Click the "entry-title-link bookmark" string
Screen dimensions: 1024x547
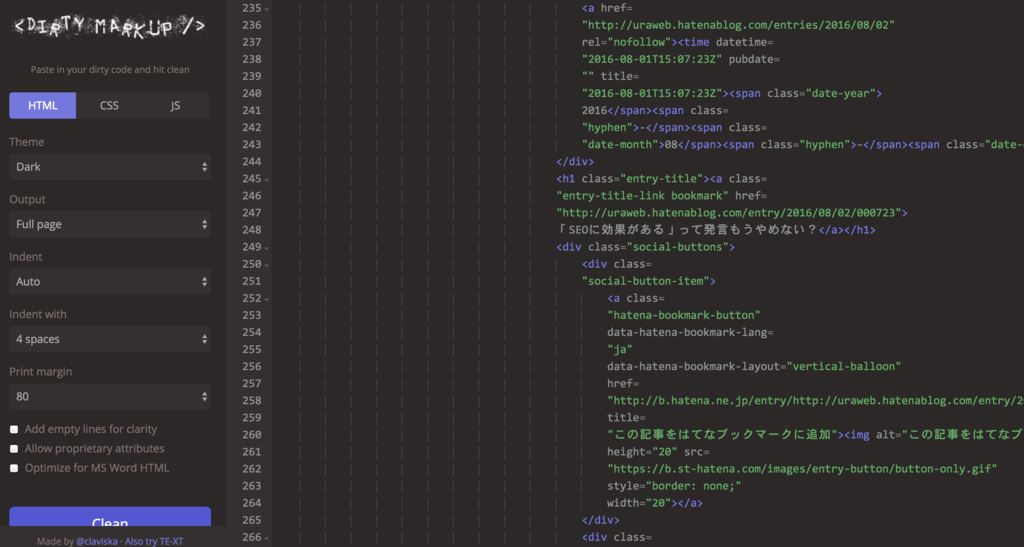click(643, 195)
